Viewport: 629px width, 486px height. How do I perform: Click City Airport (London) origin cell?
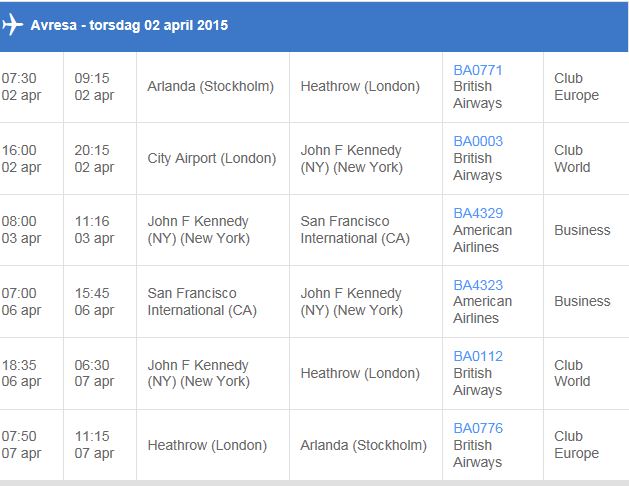pos(211,158)
